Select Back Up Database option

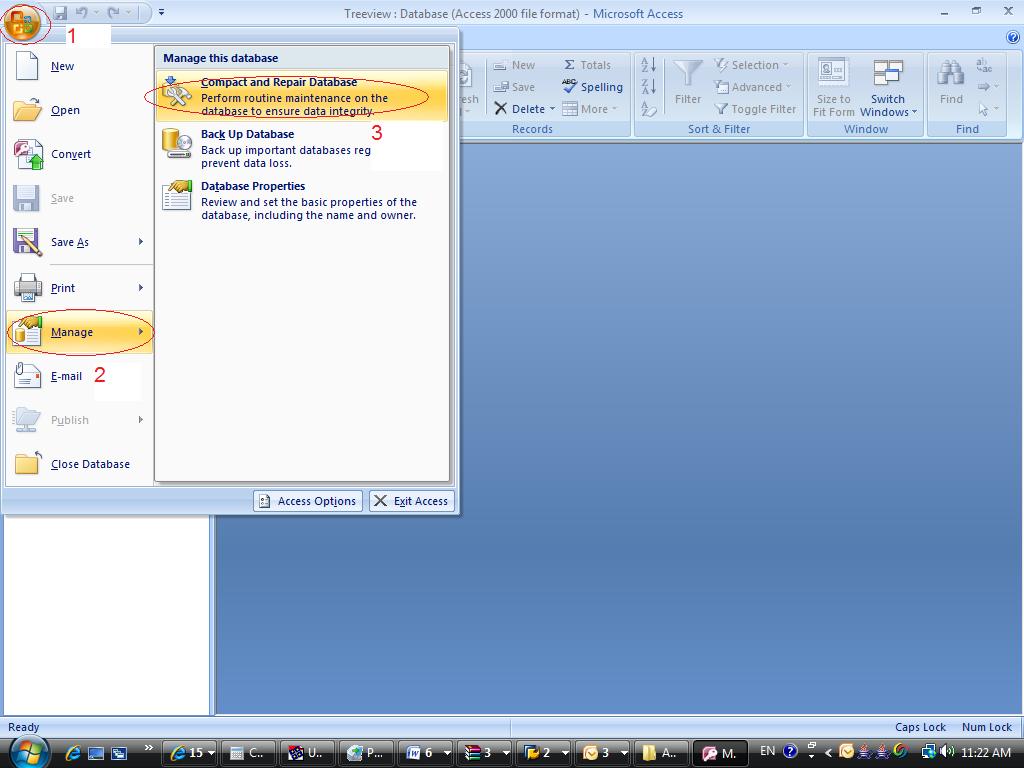pyautogui.click(x=302, y=148)
